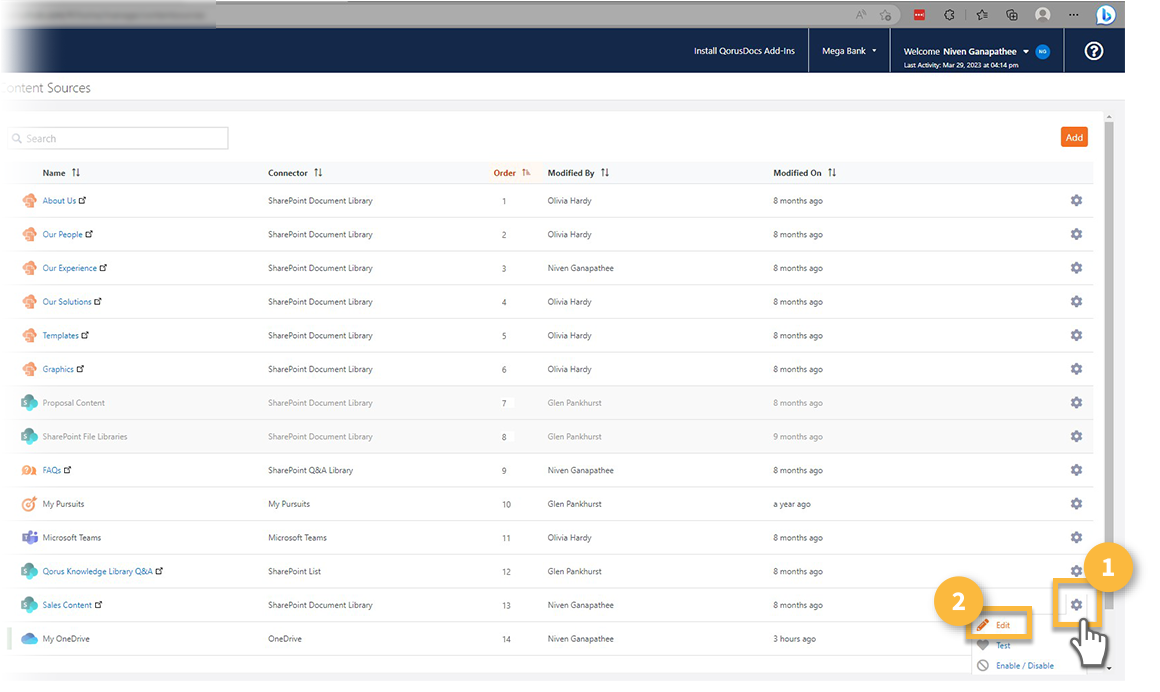Open the gear menu for My OneDrive
Screen dimensions: 1160x692
point(1076,638)
